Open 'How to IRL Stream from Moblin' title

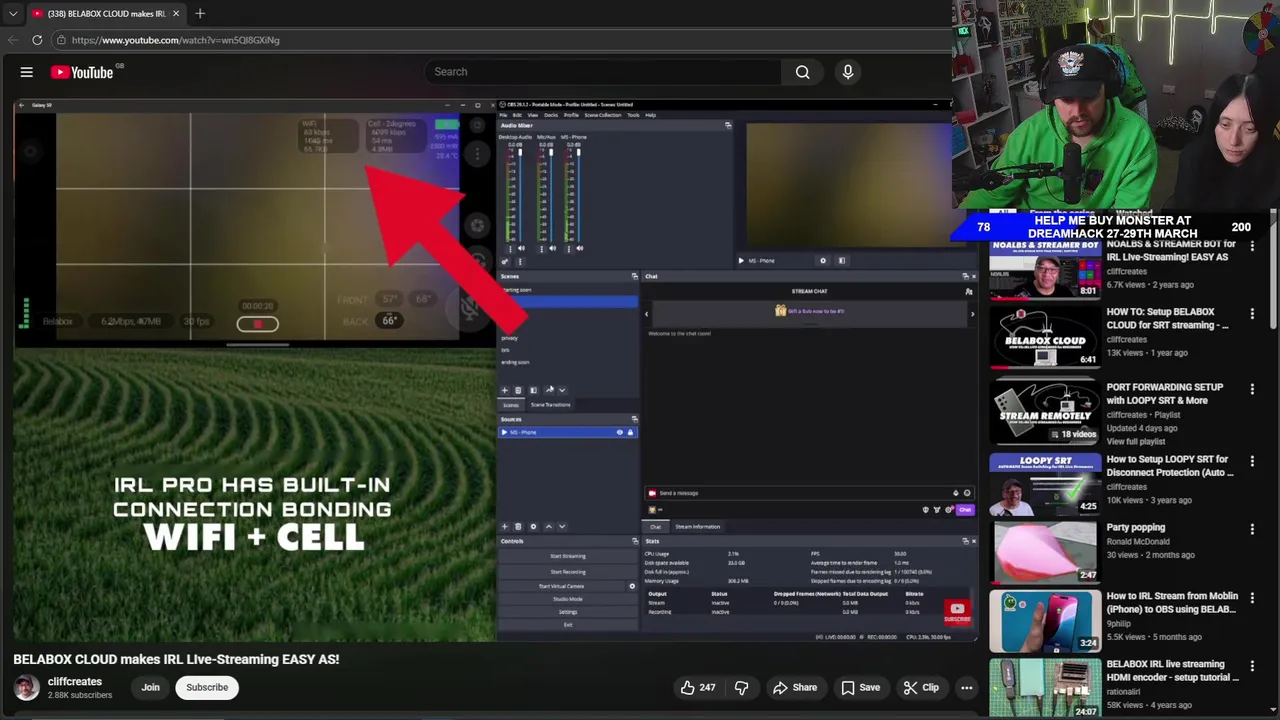[1172, 602]
